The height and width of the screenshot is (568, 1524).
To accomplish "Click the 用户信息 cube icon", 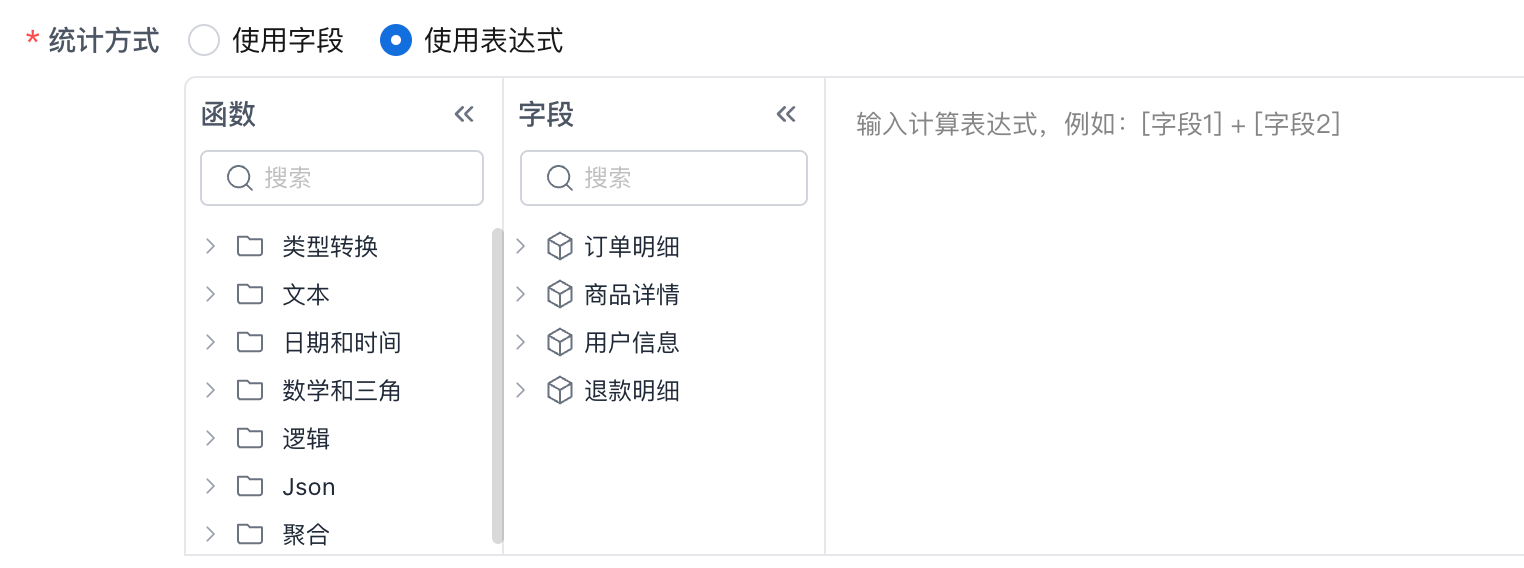I will 560,342.
